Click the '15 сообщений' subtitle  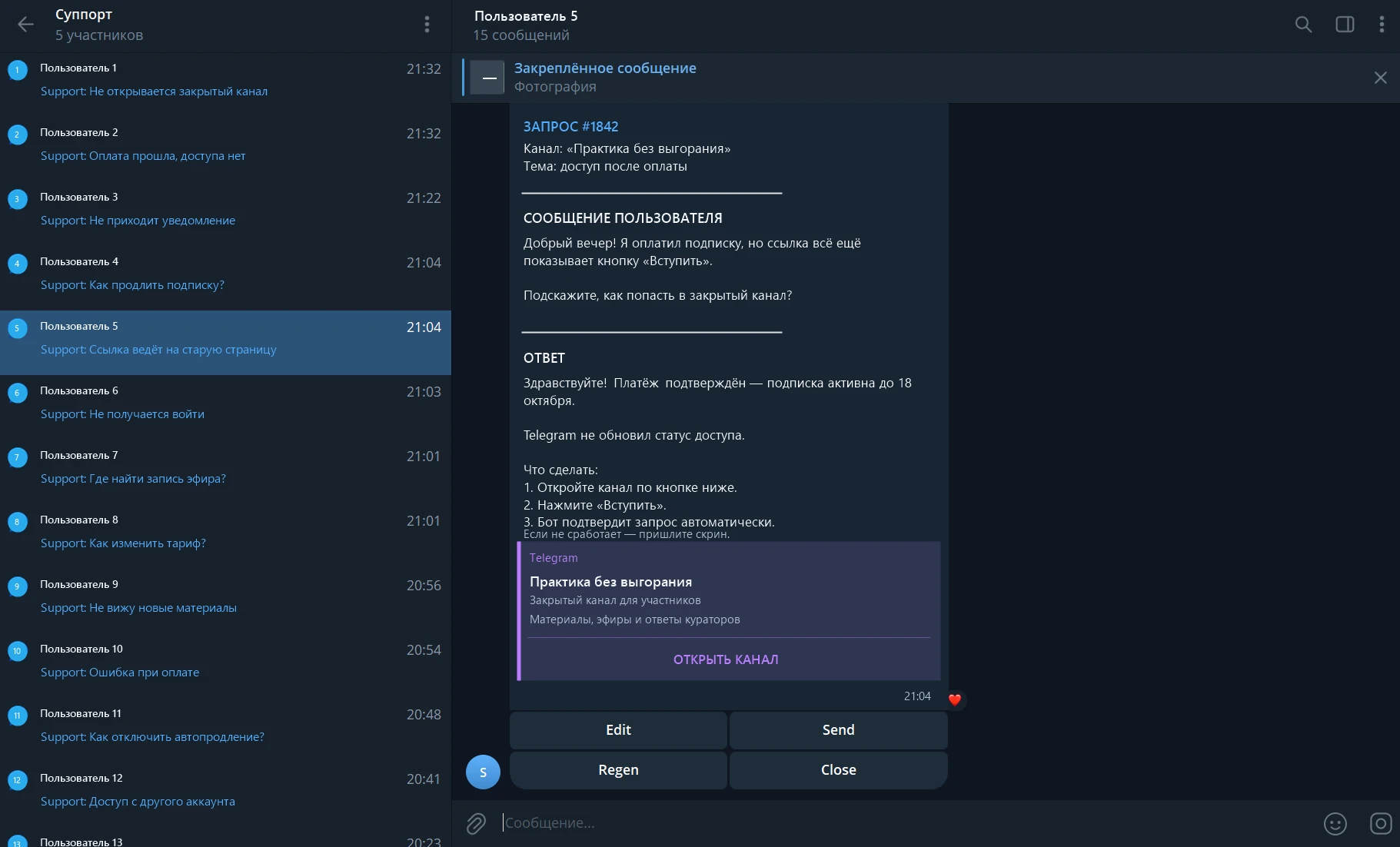pos(521,35)
